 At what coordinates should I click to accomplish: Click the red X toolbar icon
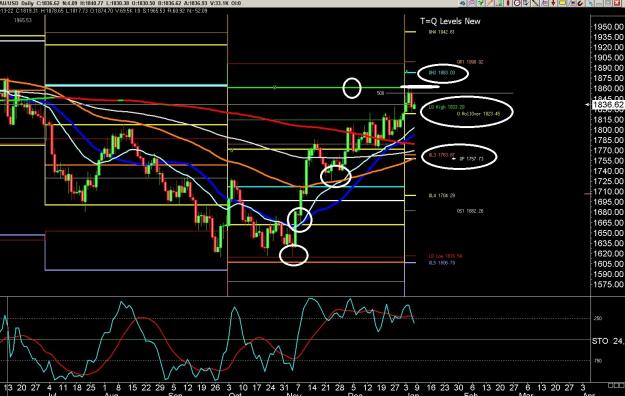618,3
